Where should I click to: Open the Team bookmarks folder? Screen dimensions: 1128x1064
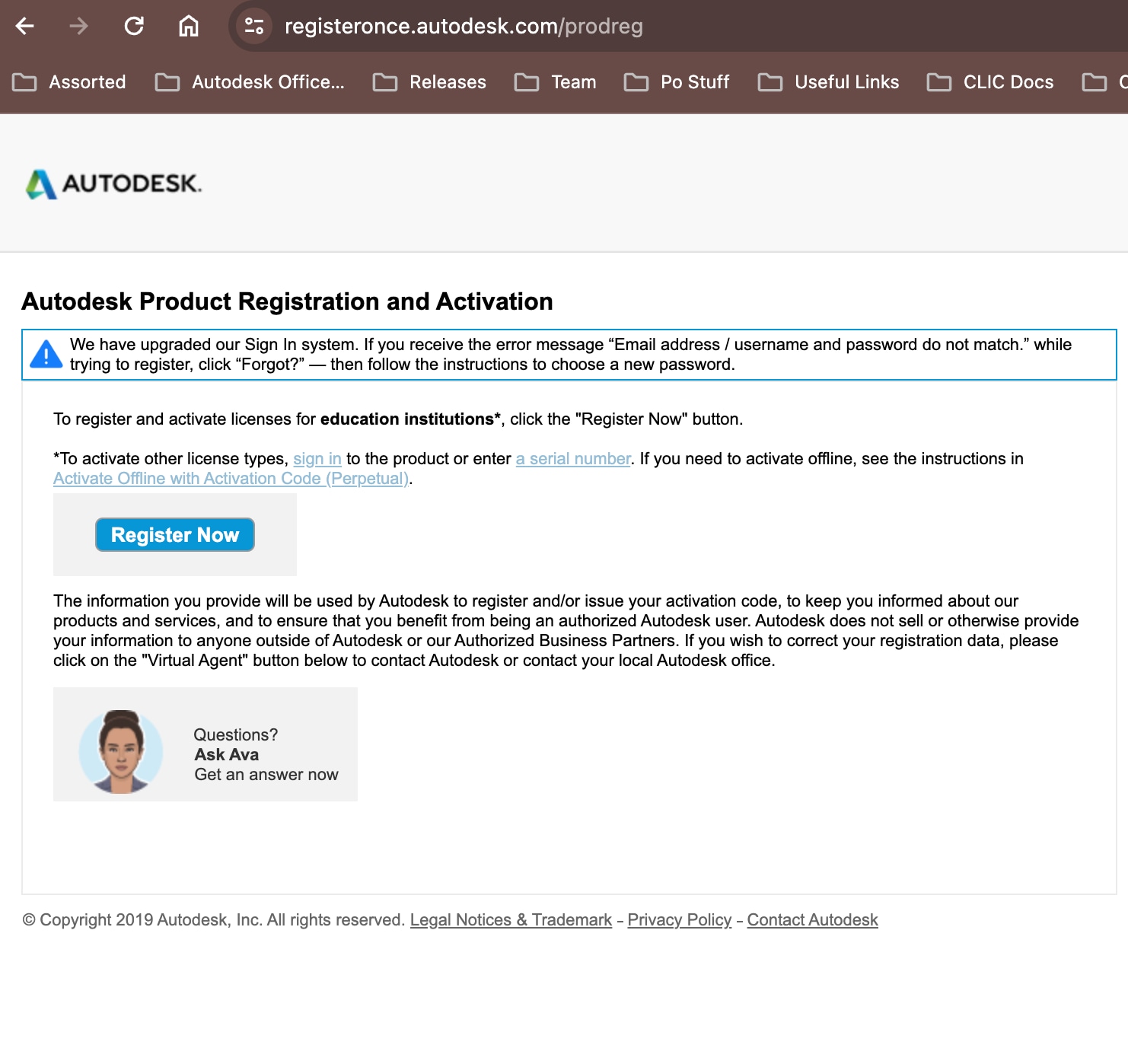pyautogui.click(x=556, y=82)
